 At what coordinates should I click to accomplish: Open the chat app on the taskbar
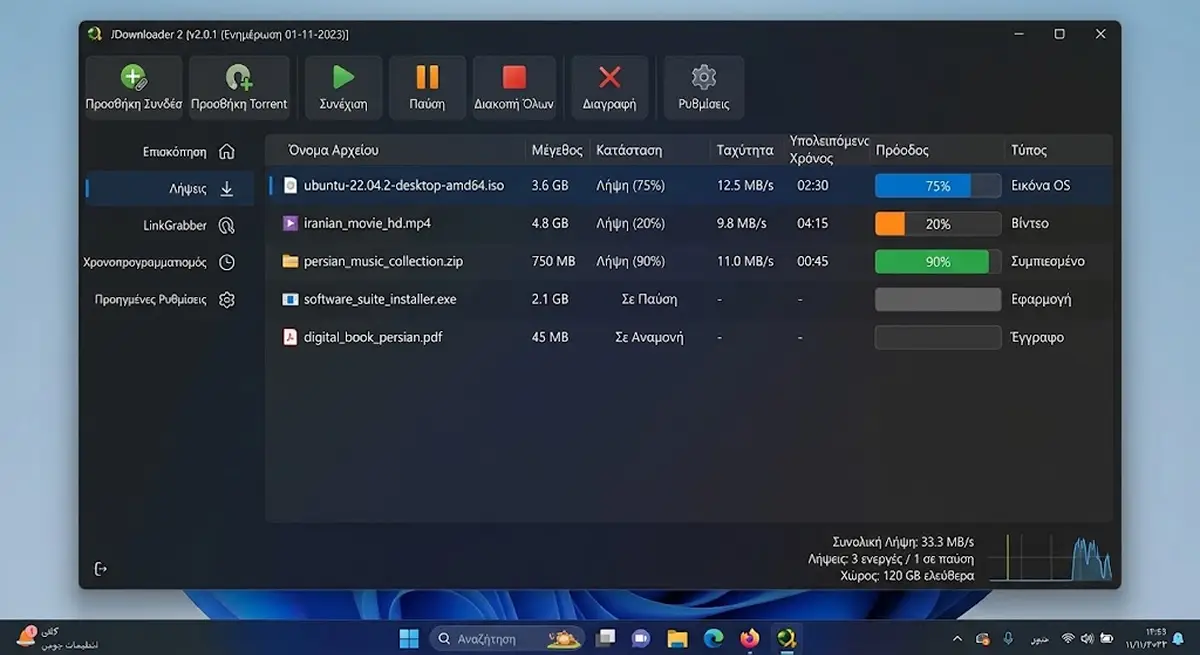coord(641,638)
